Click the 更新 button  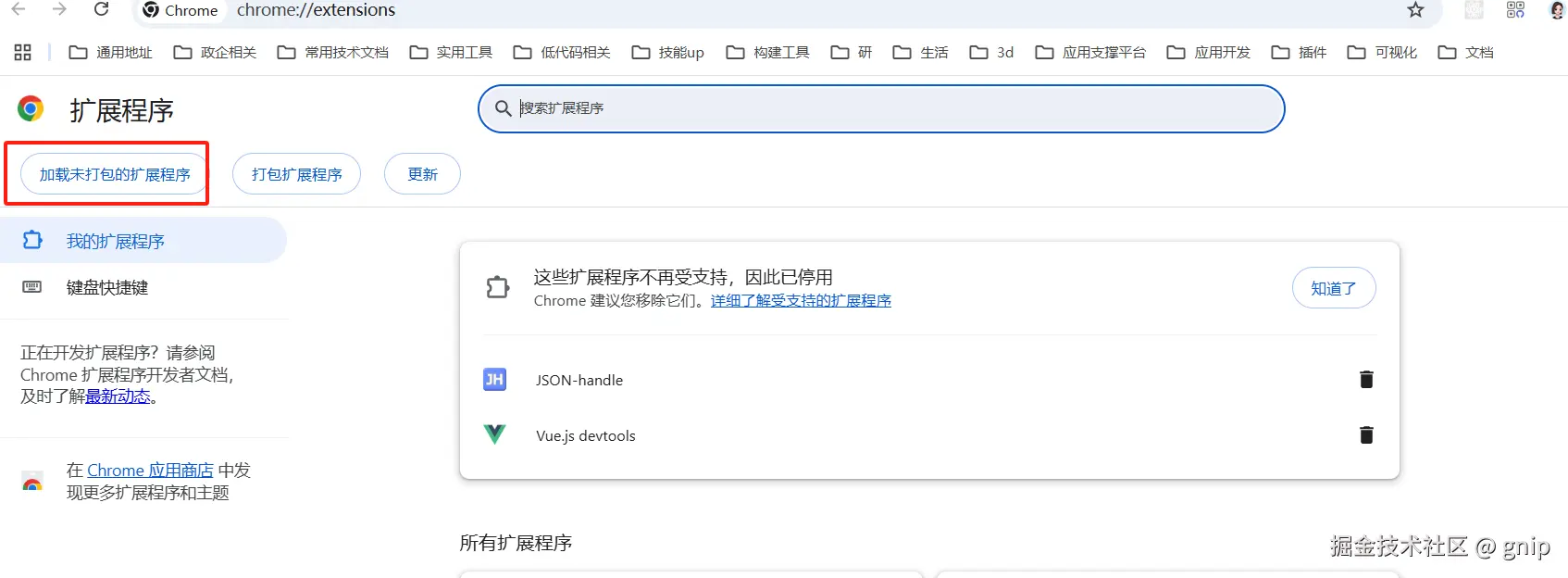[x=422, y=174]
